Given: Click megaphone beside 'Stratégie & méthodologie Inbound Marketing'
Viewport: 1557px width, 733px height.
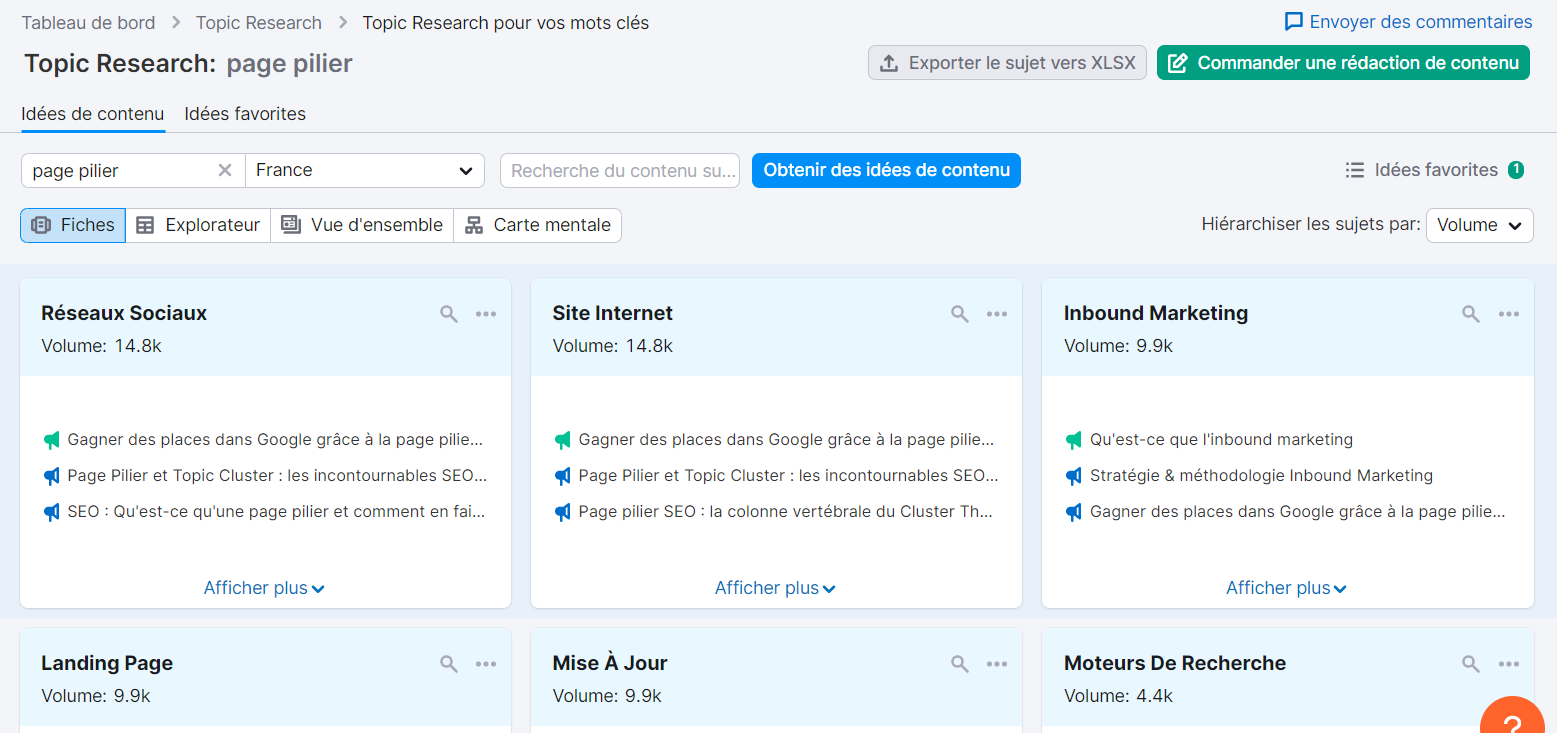Looking at the screenshot, I should click(x=1074, y=476).
